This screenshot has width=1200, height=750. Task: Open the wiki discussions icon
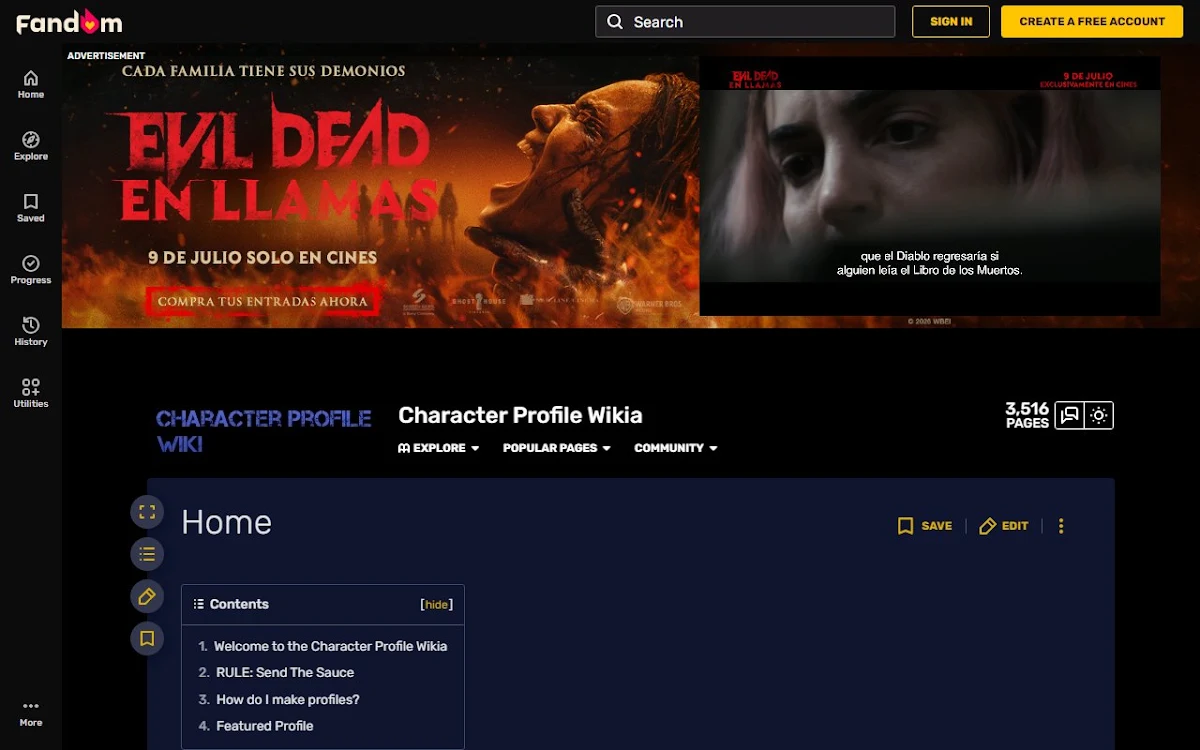point(1070,416)
